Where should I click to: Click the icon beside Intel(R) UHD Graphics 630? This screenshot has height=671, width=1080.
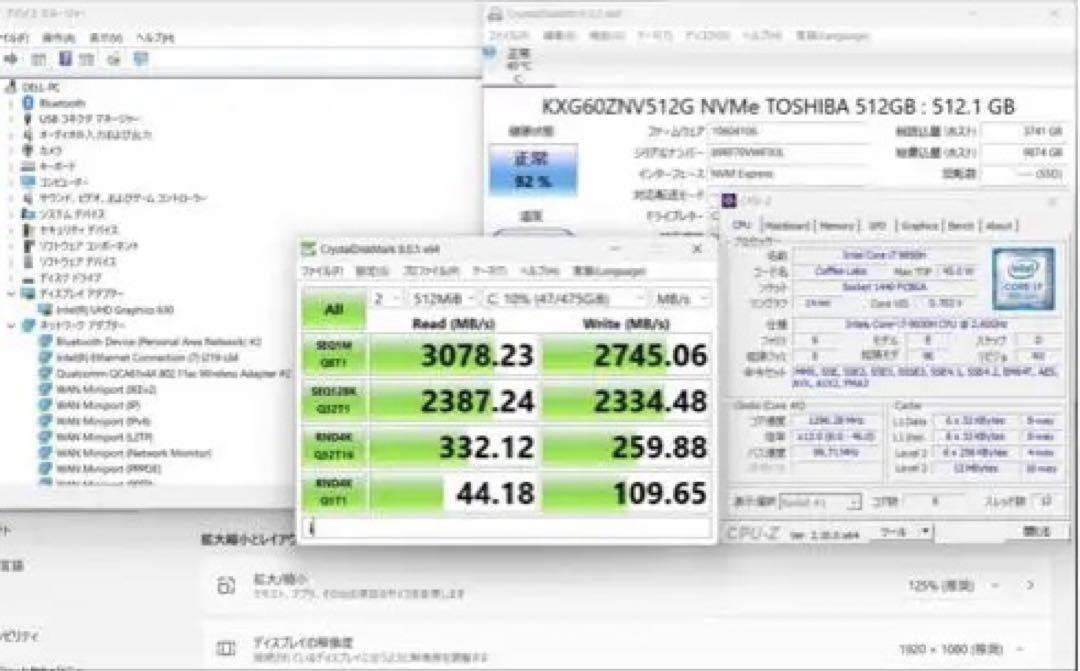coord(45,310)
